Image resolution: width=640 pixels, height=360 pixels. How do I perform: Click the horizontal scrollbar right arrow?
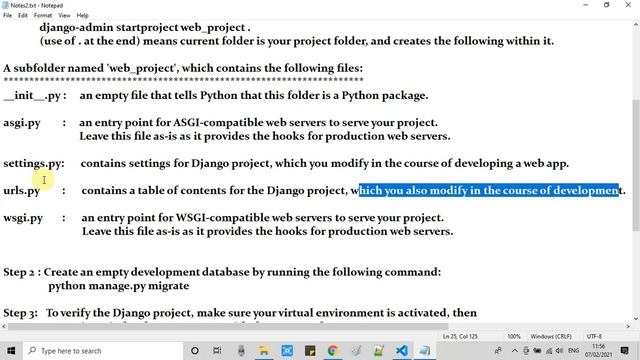pos(628,327)
